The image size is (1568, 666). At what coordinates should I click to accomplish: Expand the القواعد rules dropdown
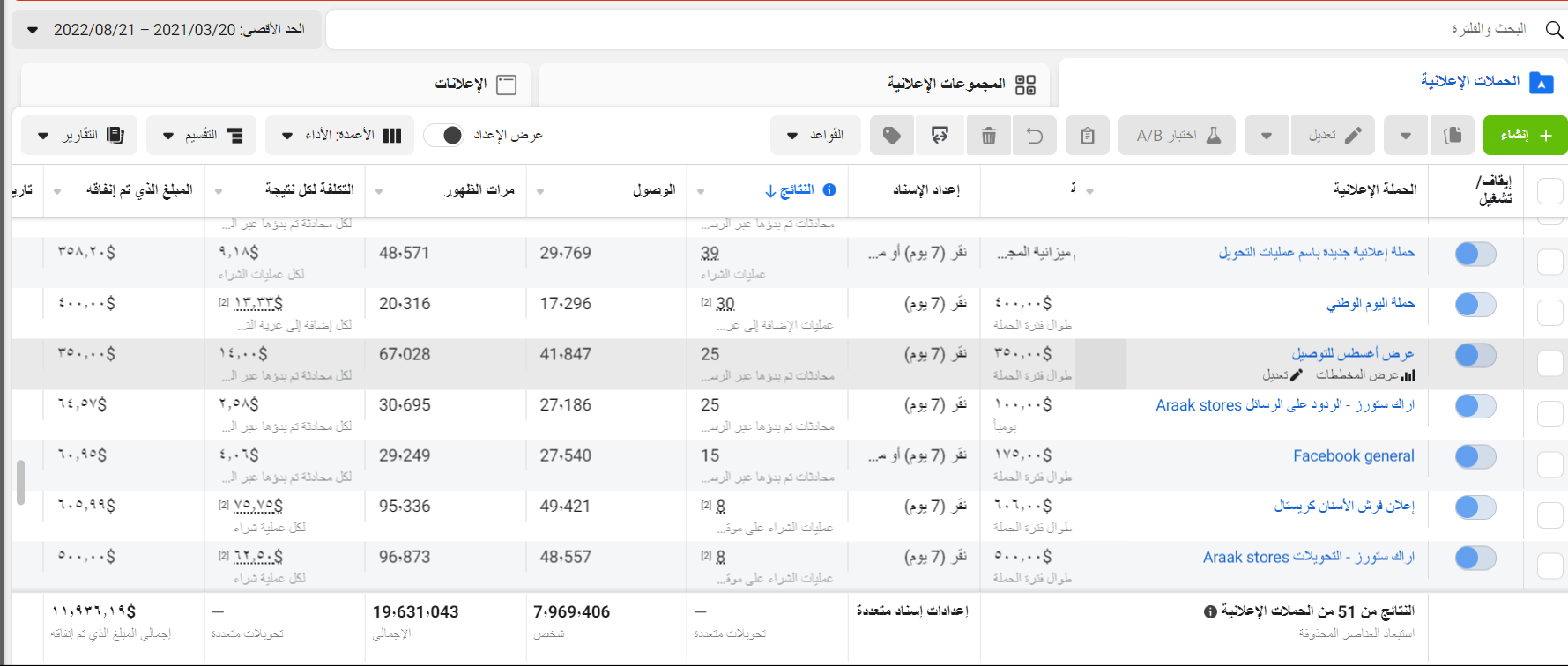click(x=815, y=136)
